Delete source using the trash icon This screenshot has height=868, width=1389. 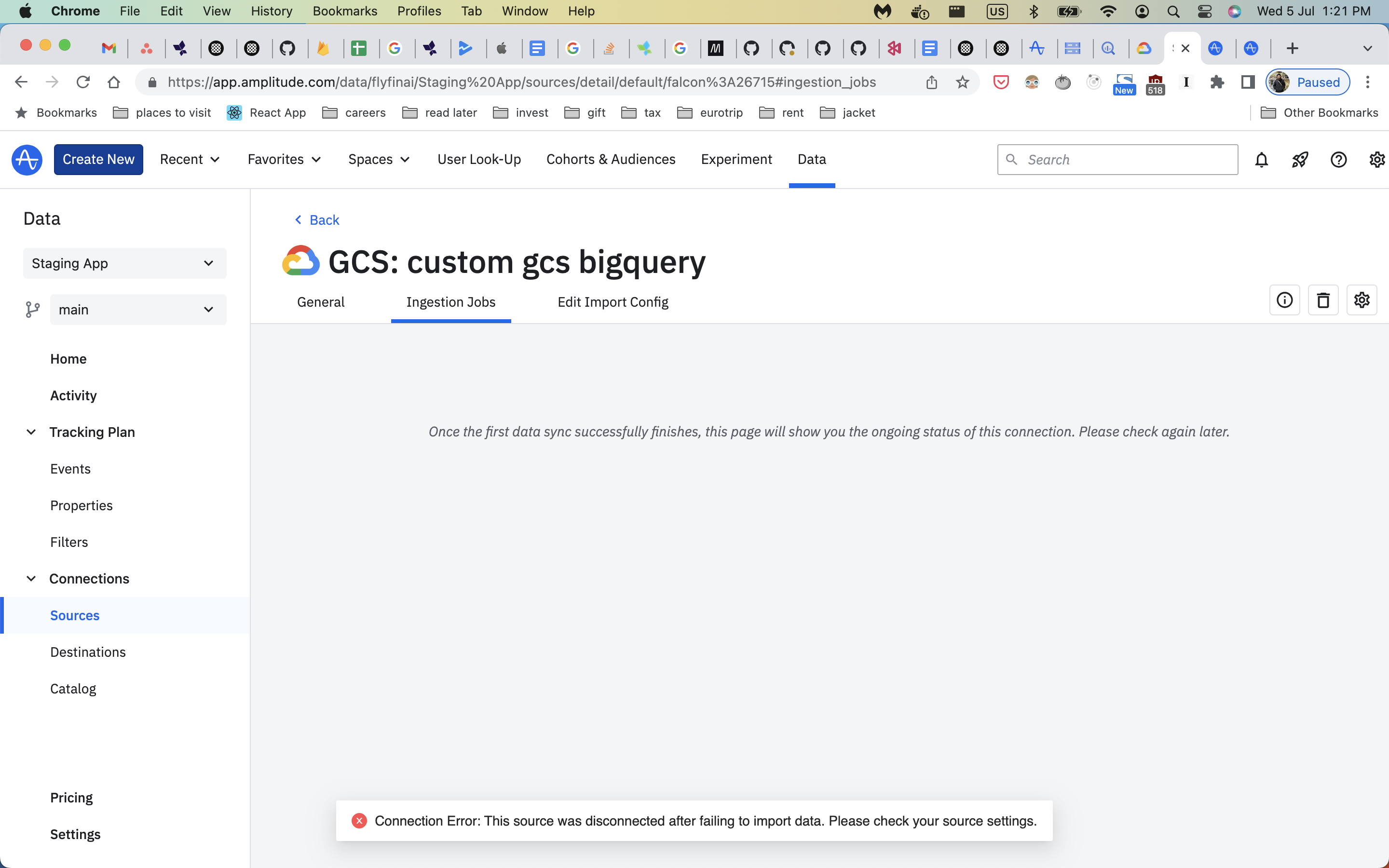point(1323,299)
